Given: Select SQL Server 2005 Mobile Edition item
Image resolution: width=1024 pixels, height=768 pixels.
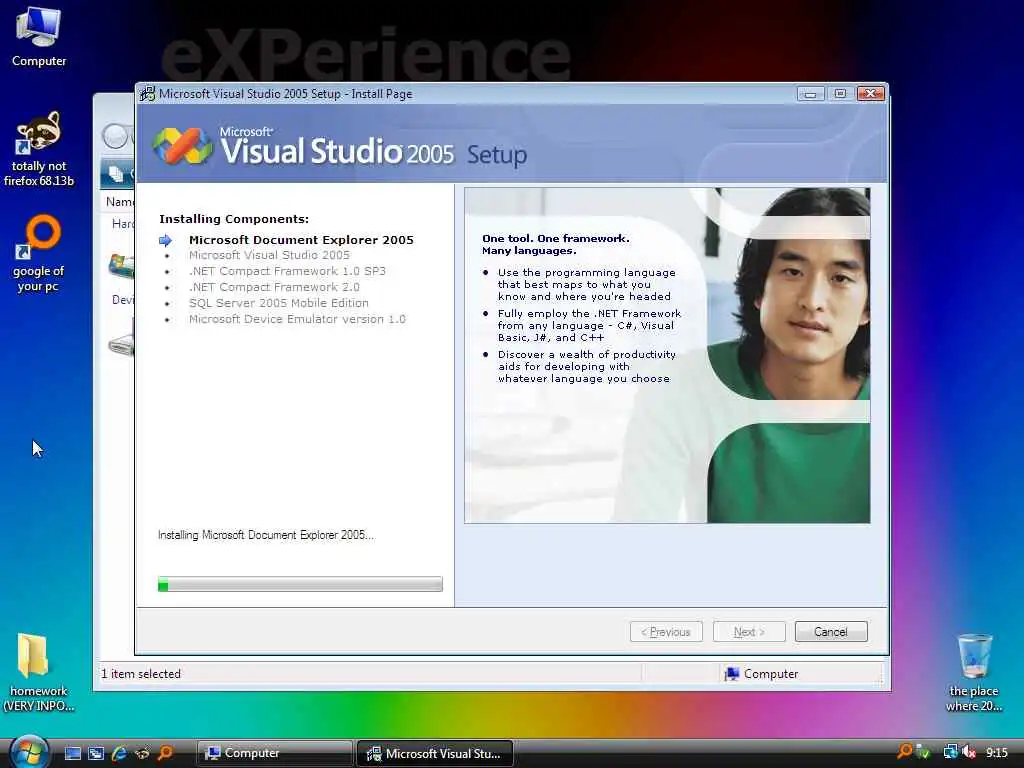Looking at the screenshot, I should 279,303.
